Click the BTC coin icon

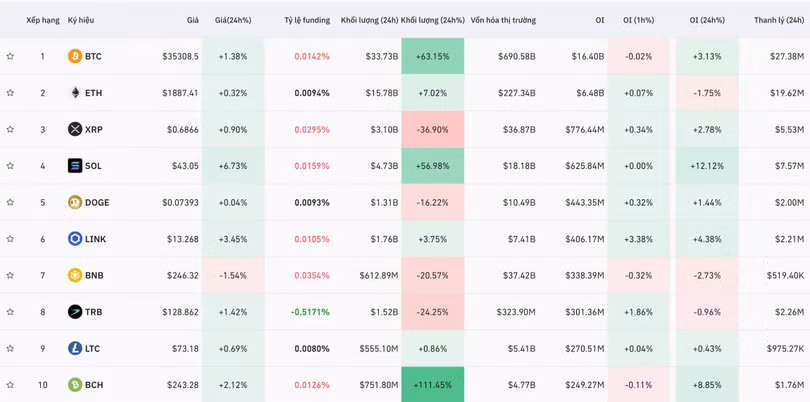[75, 57]
